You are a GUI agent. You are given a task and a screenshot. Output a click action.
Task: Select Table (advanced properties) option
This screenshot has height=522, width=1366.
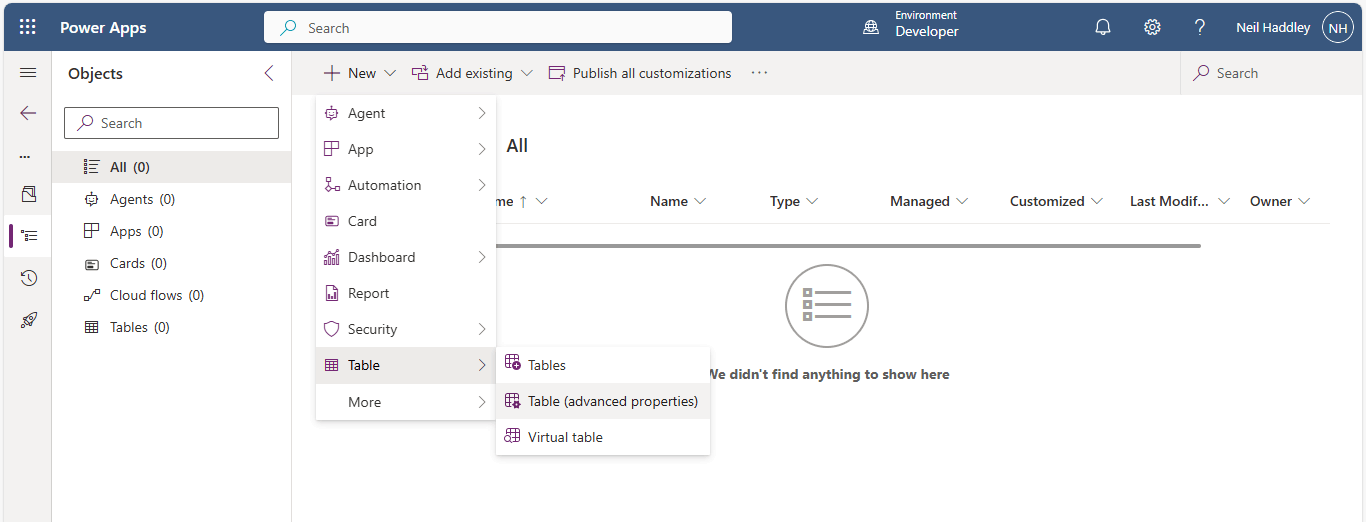coord(612,401)
